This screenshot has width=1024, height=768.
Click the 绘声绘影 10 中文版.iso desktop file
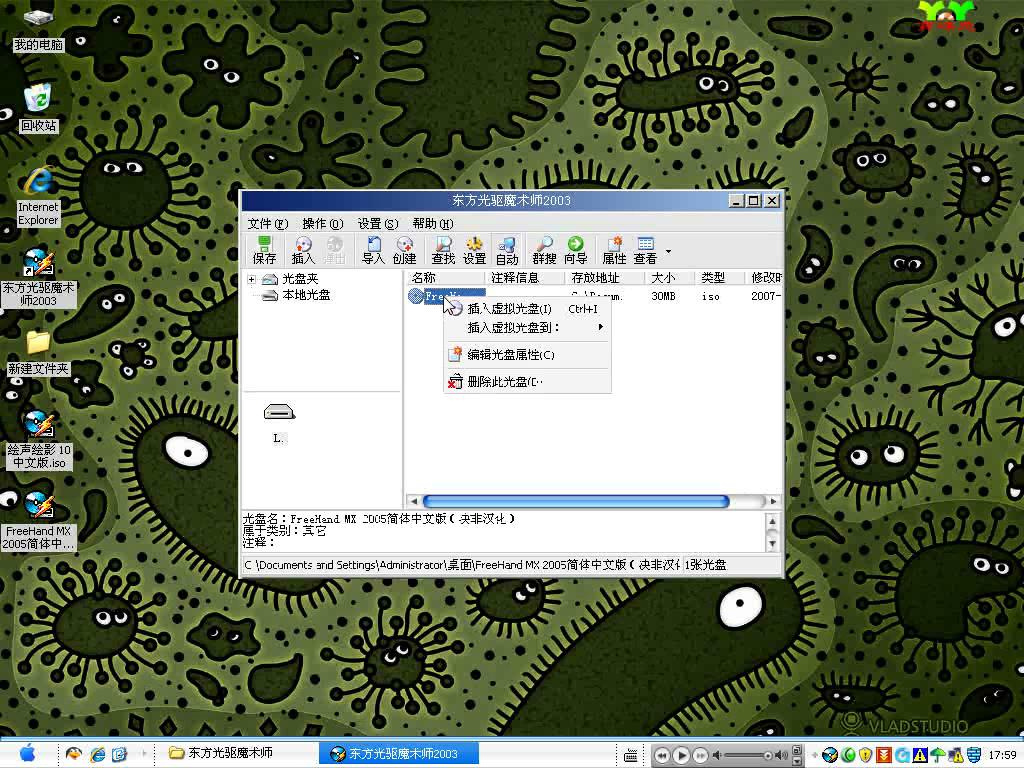39,440
